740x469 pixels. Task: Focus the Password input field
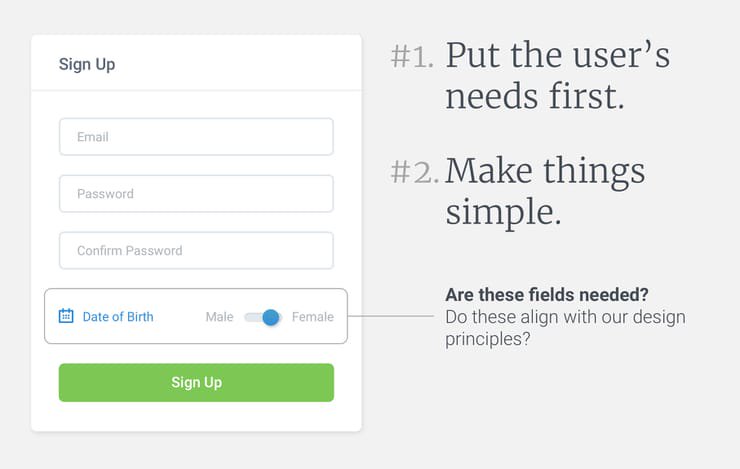196,194
